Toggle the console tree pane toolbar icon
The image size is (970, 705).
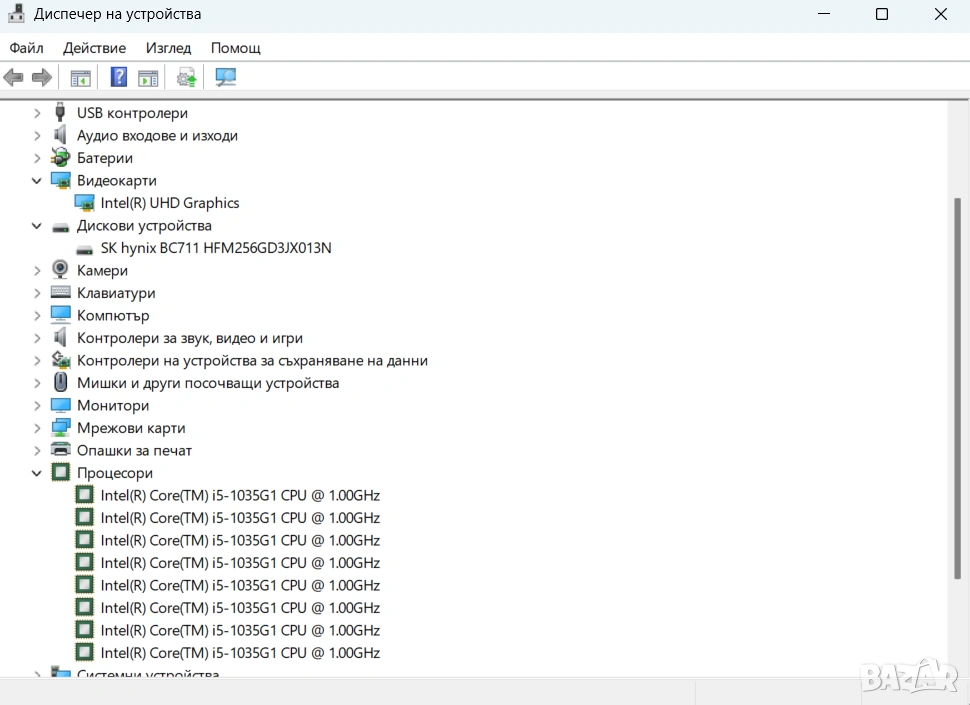point(80,77)
